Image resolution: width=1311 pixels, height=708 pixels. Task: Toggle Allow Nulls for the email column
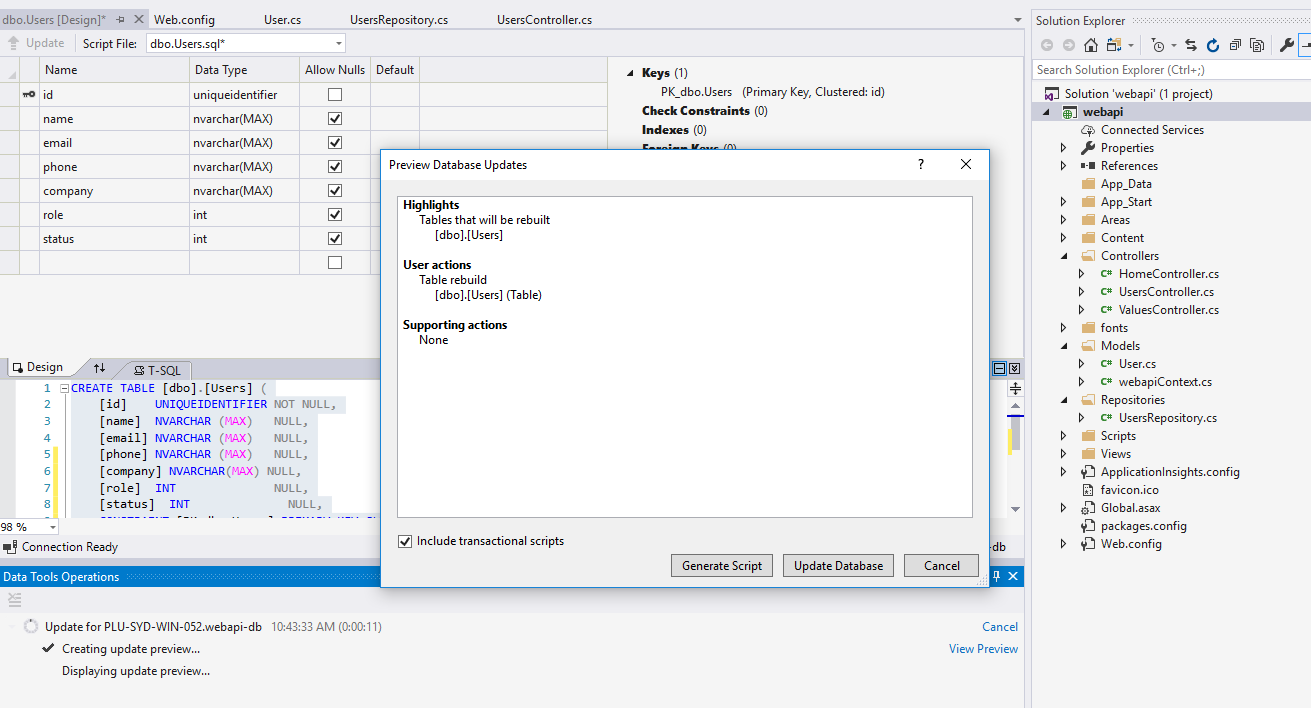335,143
